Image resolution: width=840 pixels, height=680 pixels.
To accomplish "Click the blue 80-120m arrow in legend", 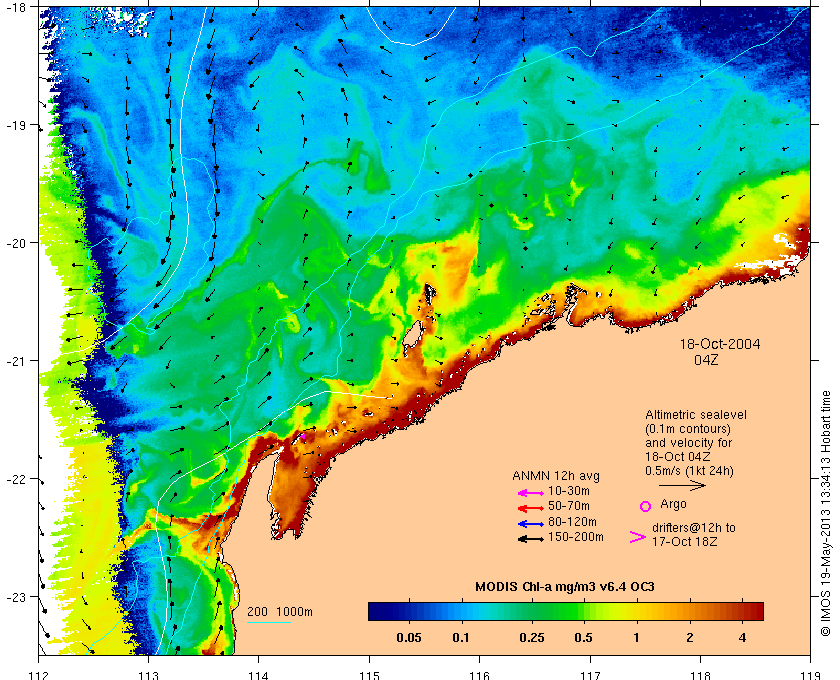I will (531, 524).
